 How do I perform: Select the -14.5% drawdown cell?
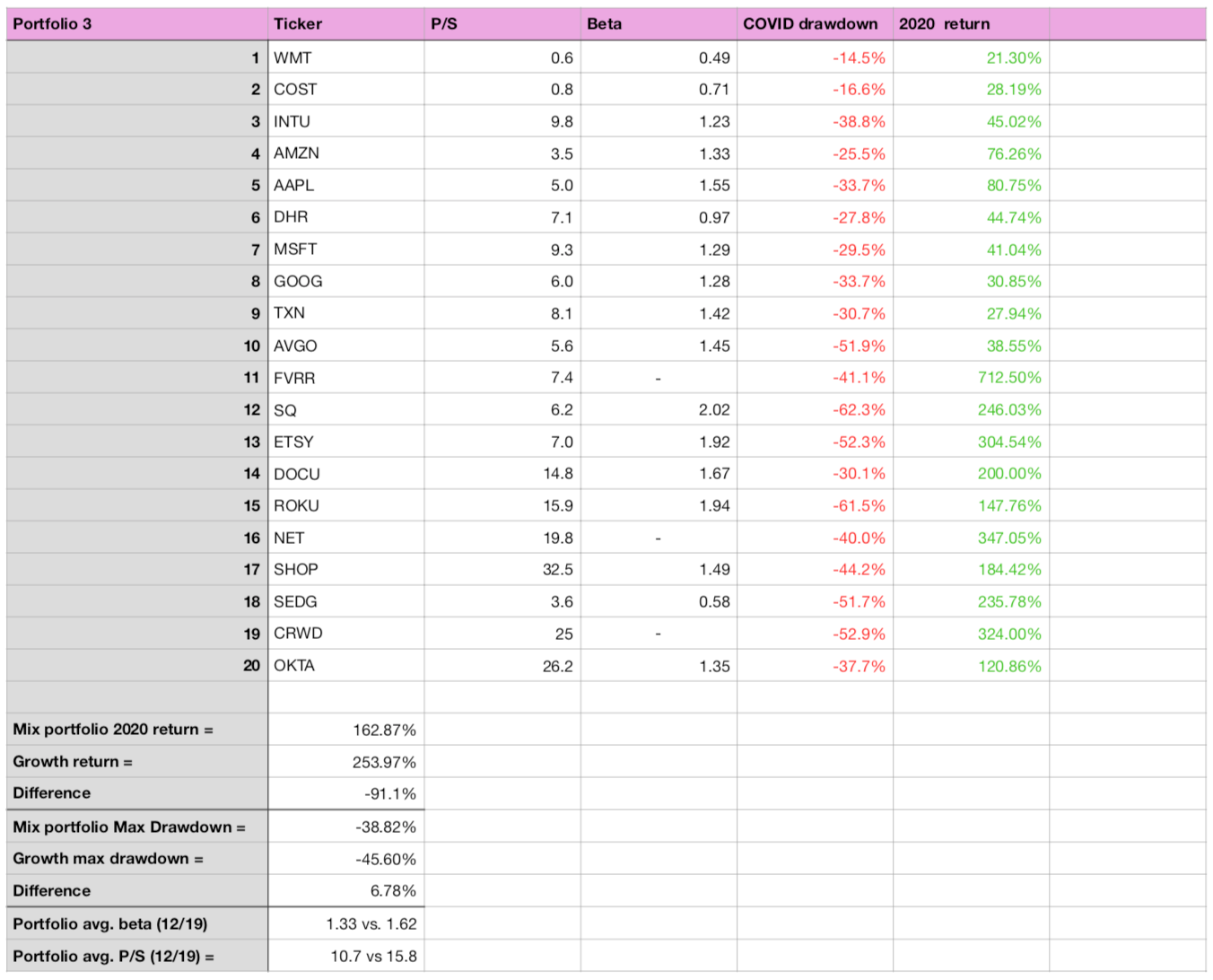point(815,57)
